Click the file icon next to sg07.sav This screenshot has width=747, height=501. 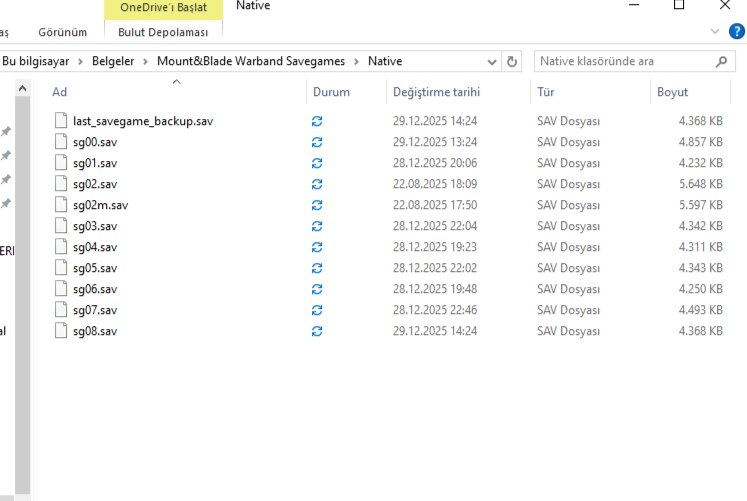[x=61, y=309]
